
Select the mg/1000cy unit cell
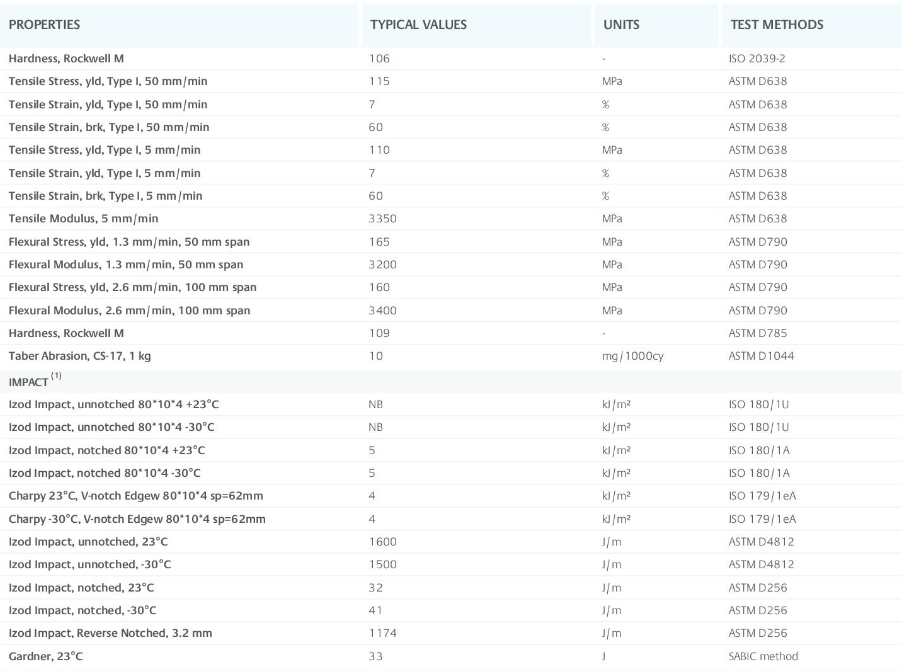coord(626,356)
